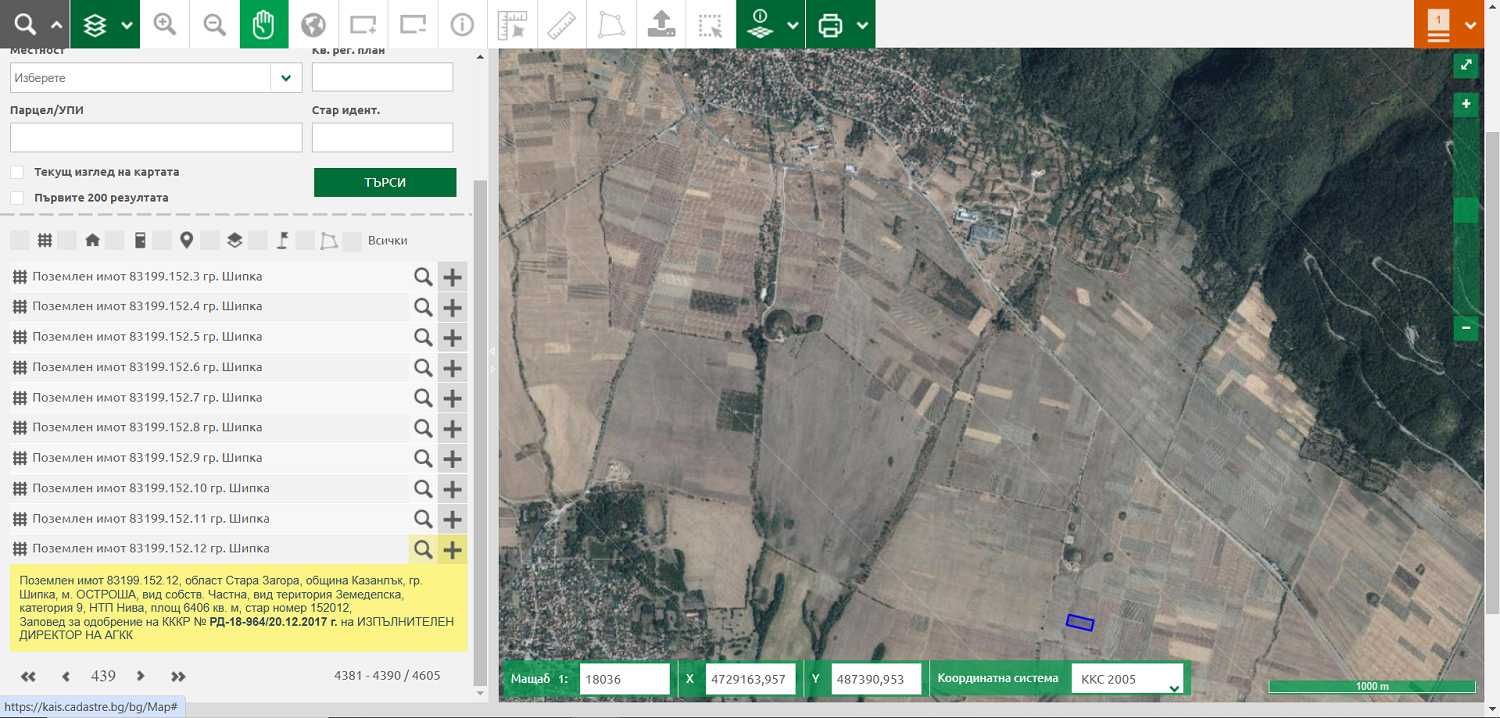
Task: Check the box before the house filter icon
Action: click(67, 240)
